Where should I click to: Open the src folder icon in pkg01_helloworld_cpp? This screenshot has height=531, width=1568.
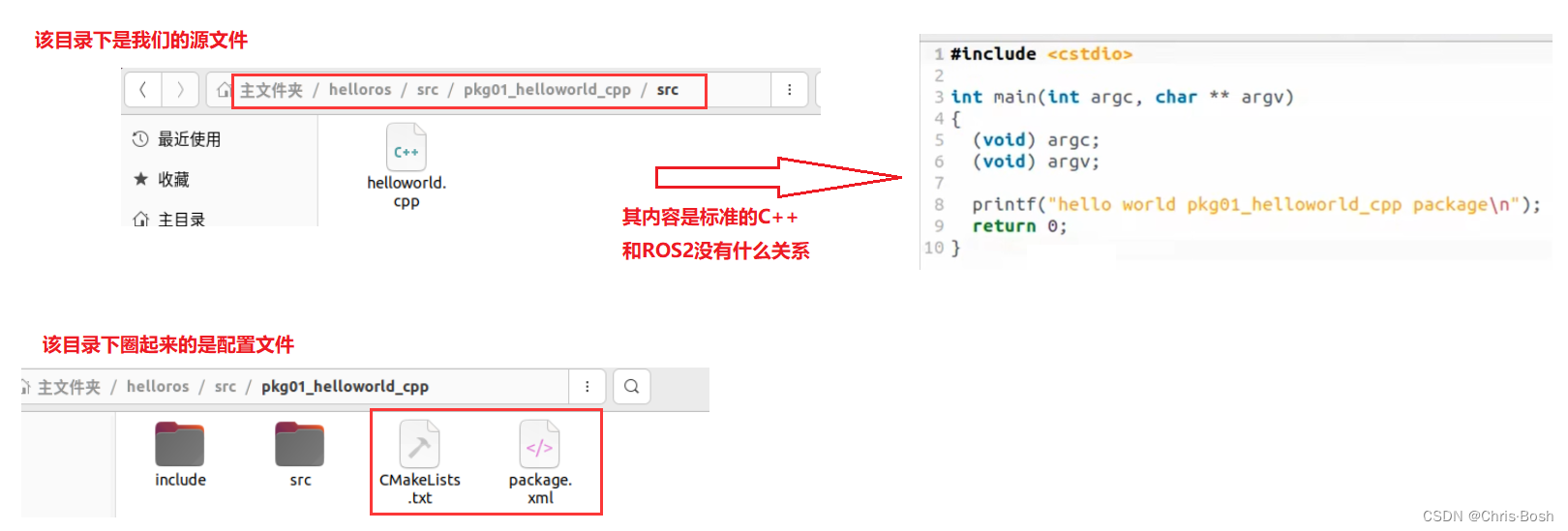(x=300, y=444)
